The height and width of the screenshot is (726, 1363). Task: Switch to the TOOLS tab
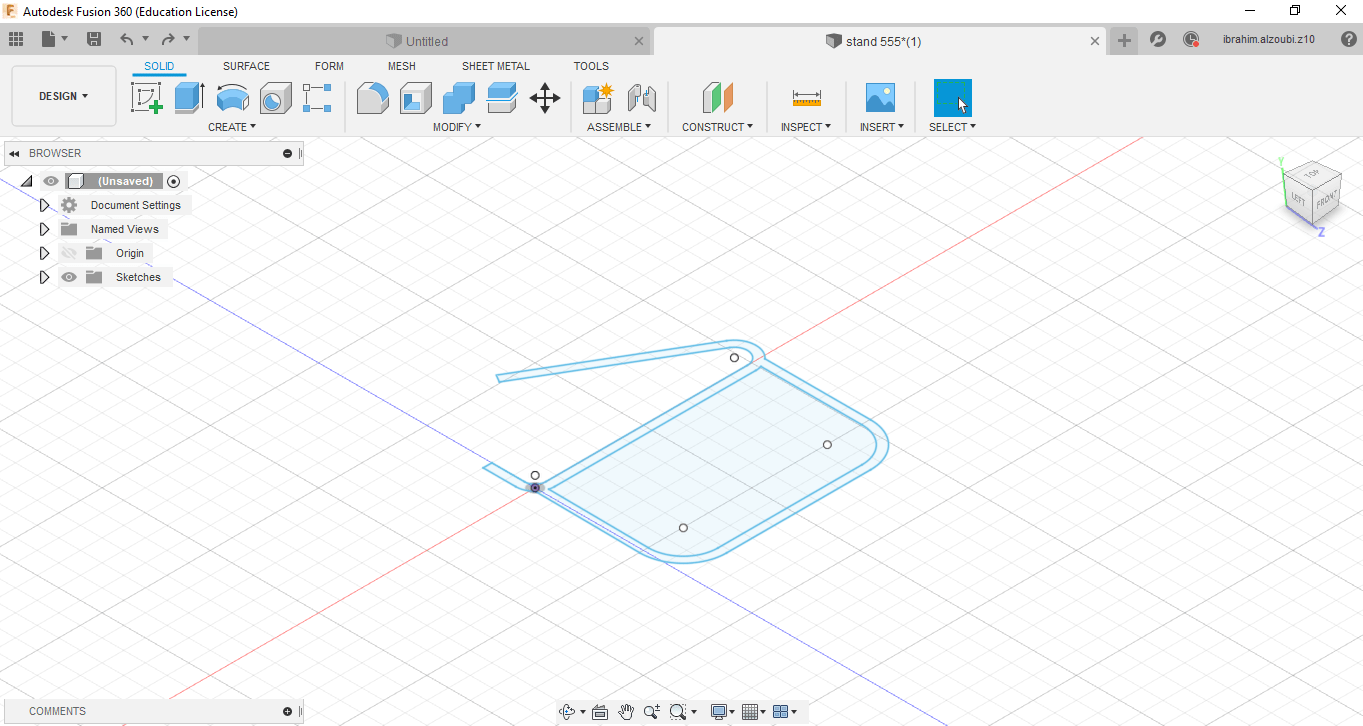[591, 66]
